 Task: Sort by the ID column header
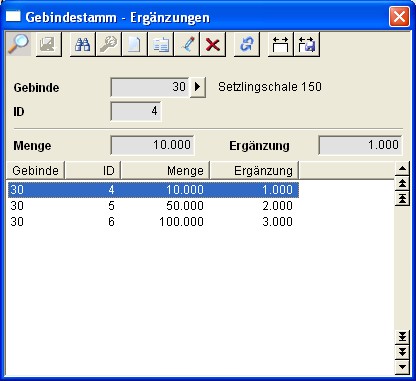tap(93, 170)
